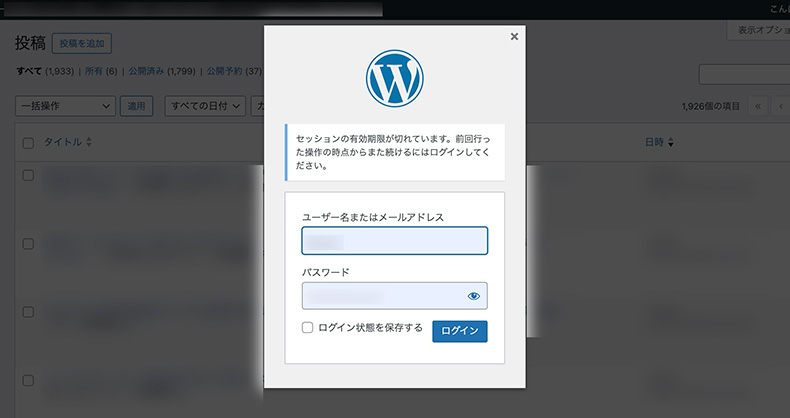Screen dimensions: 790x418
Task: Click the 1,926個の項目 count text
Action: tap(710, 106)
